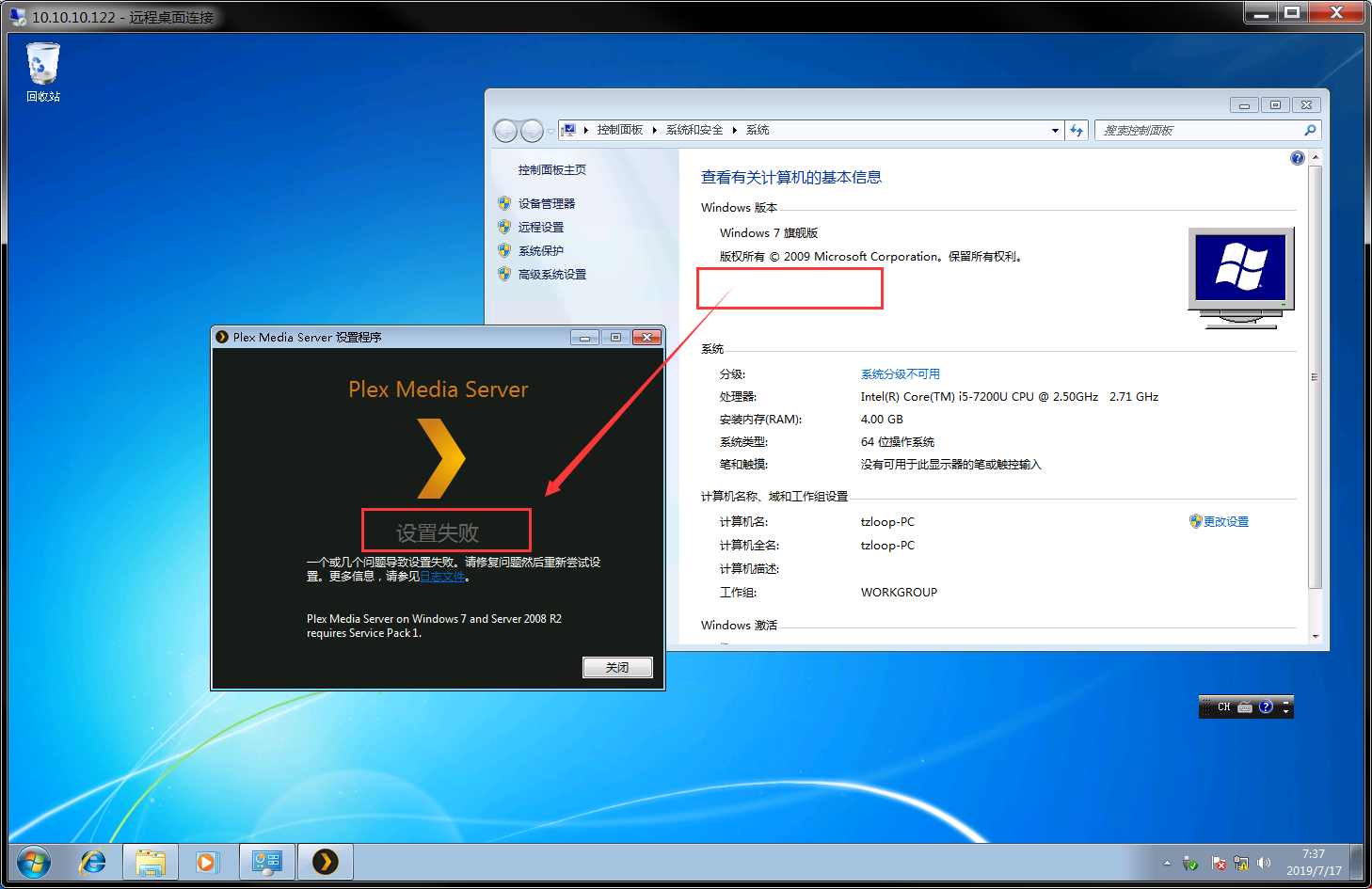Open 高级系统设置 in the sidebar
This screenshot has width=1372, height=889.
[552, 274]
